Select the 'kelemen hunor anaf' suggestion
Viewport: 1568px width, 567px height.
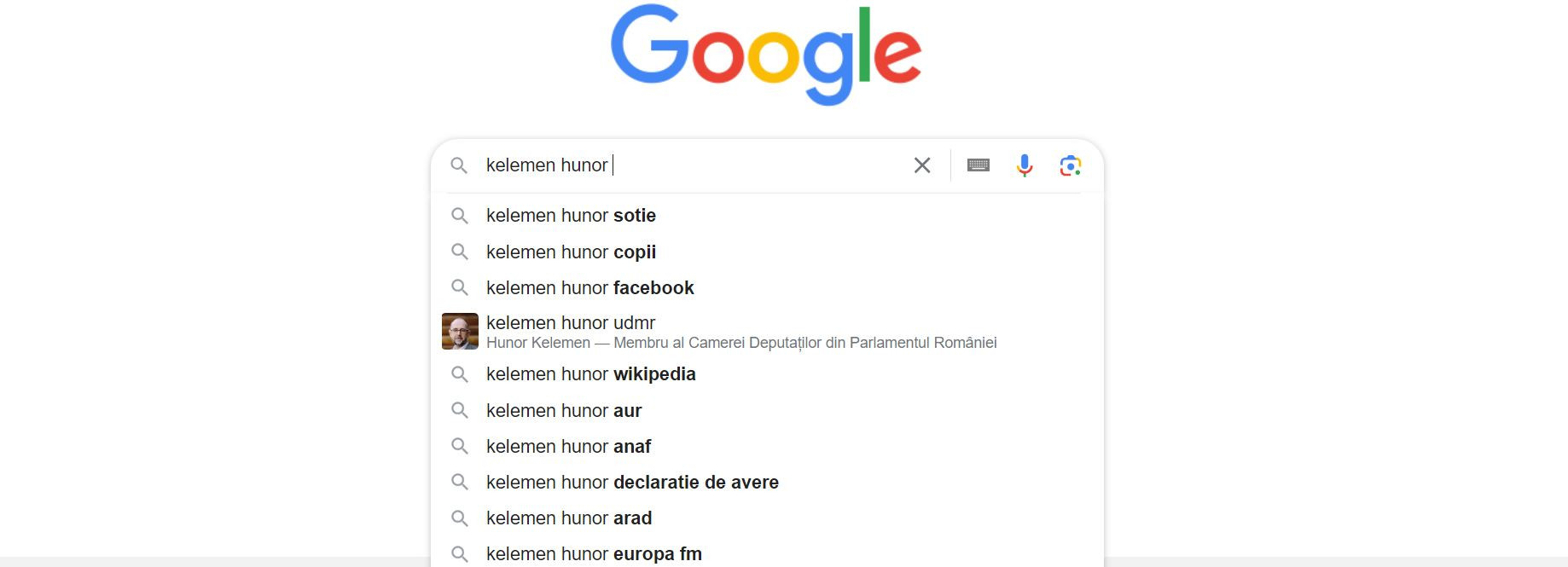(567, 446)
